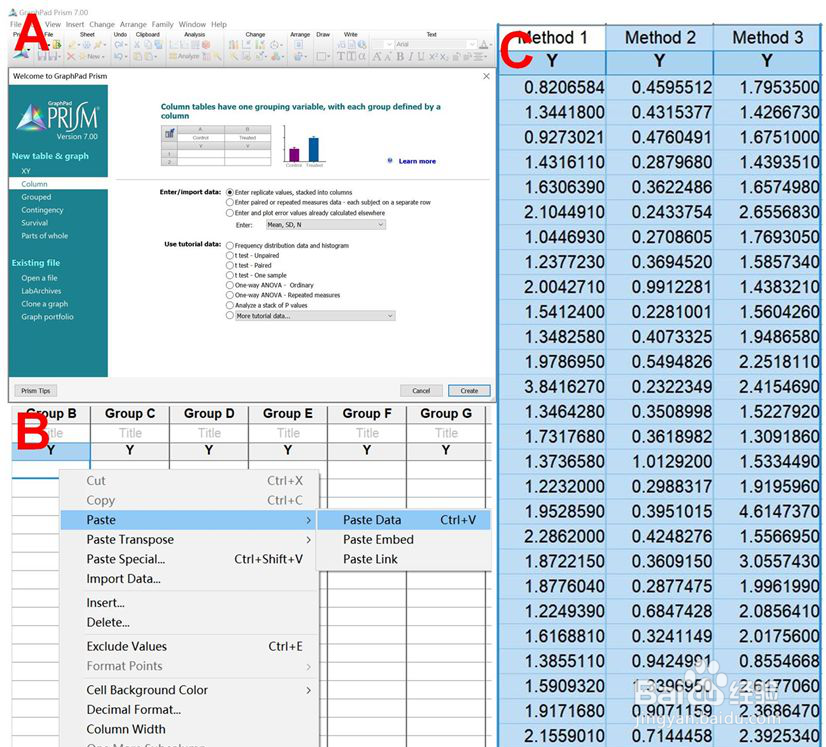Select Paste Special... in the context menu
The height and width of the screenshot is (747, 826).
tap(190, 559)
